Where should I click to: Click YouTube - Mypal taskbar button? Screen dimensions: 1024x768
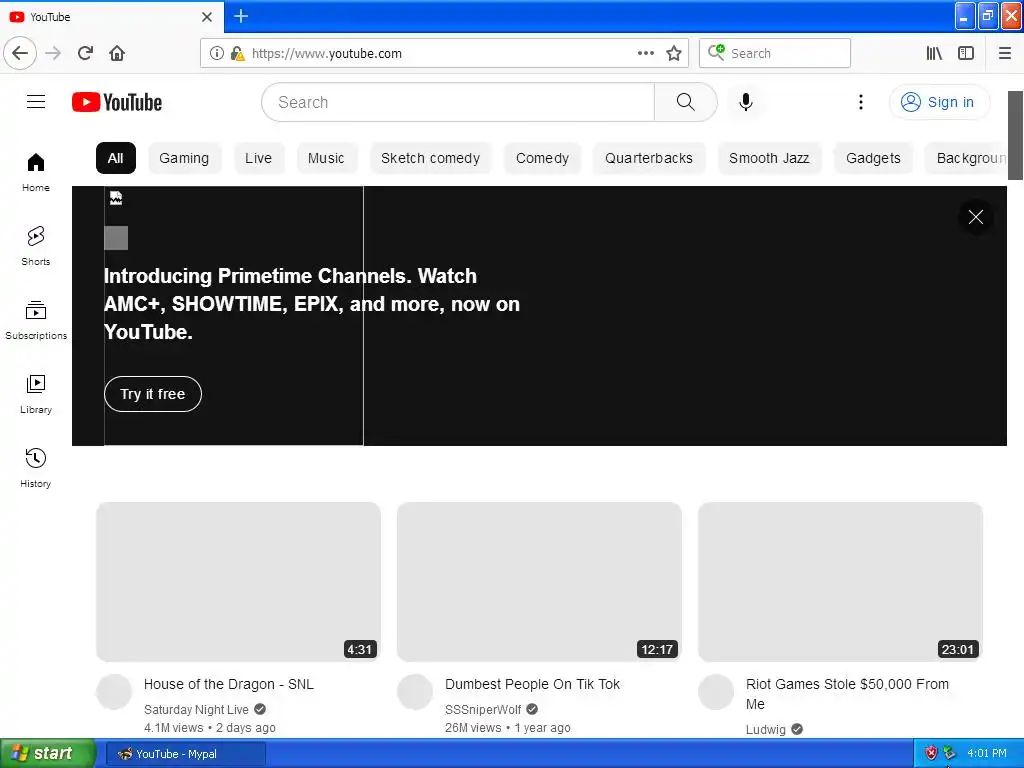coord(186,754)
